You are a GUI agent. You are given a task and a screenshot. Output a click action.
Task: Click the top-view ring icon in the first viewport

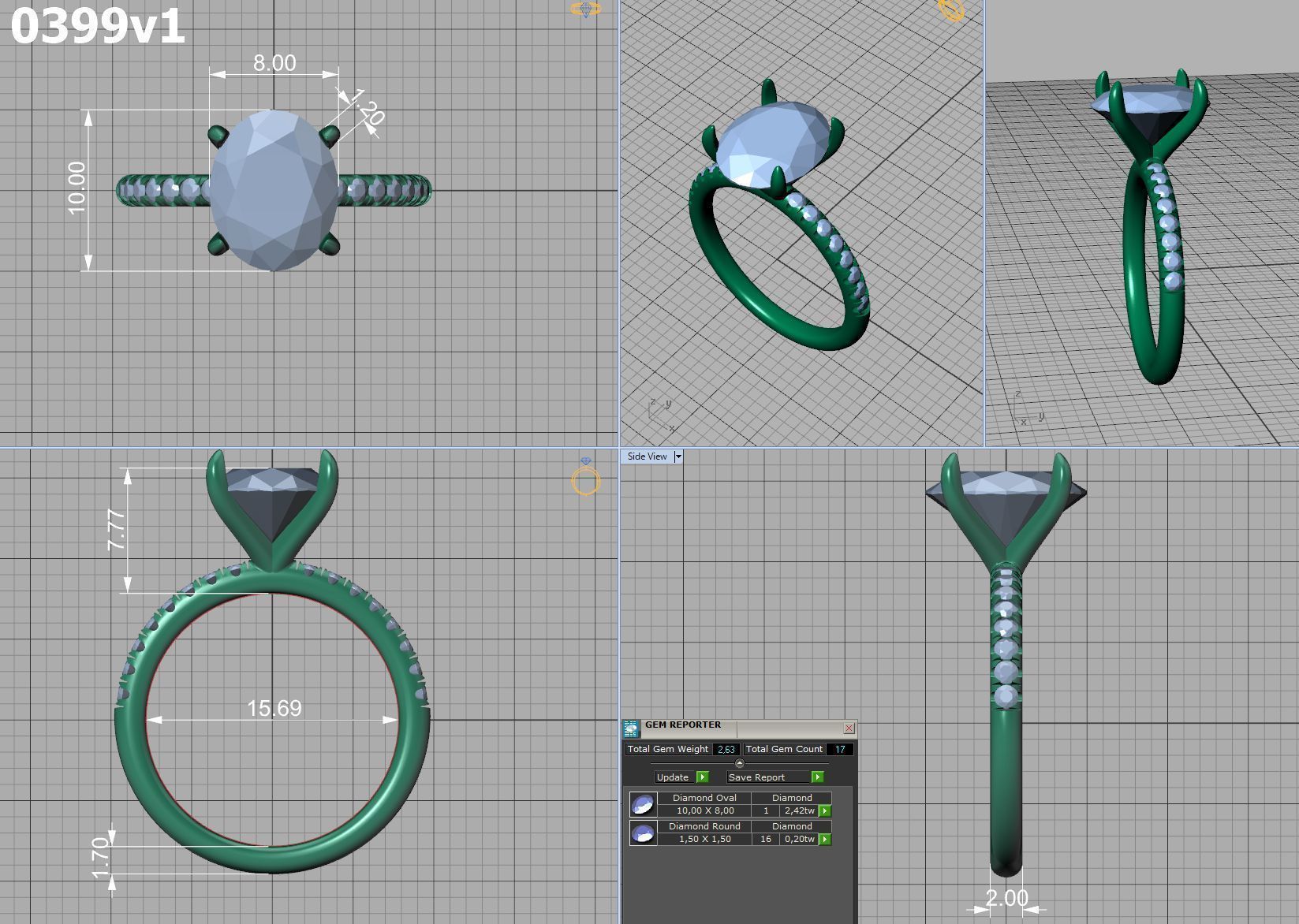585,9
